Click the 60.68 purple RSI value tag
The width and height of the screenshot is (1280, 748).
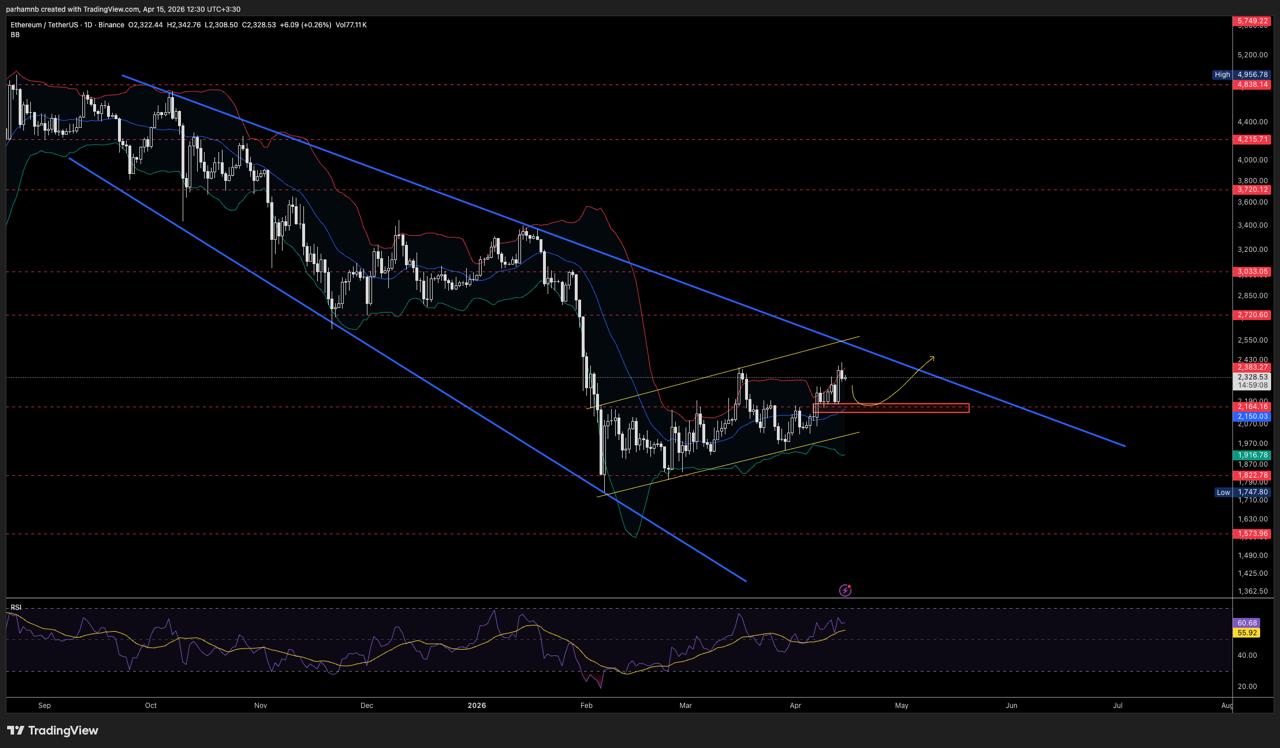[1247, 622]
